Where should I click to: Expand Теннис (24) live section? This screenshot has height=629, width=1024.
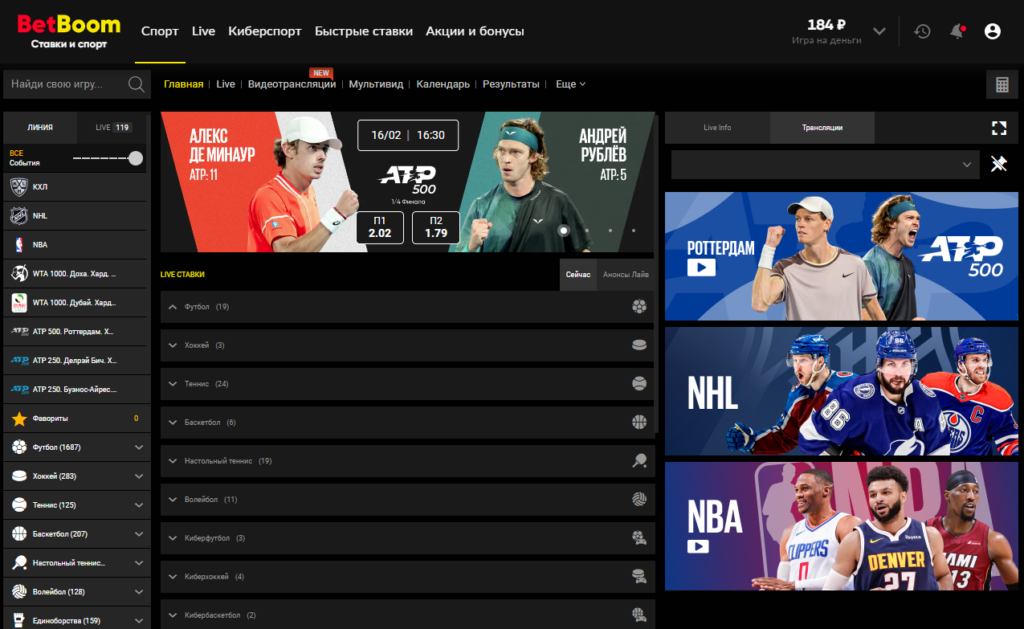point(172,384)
